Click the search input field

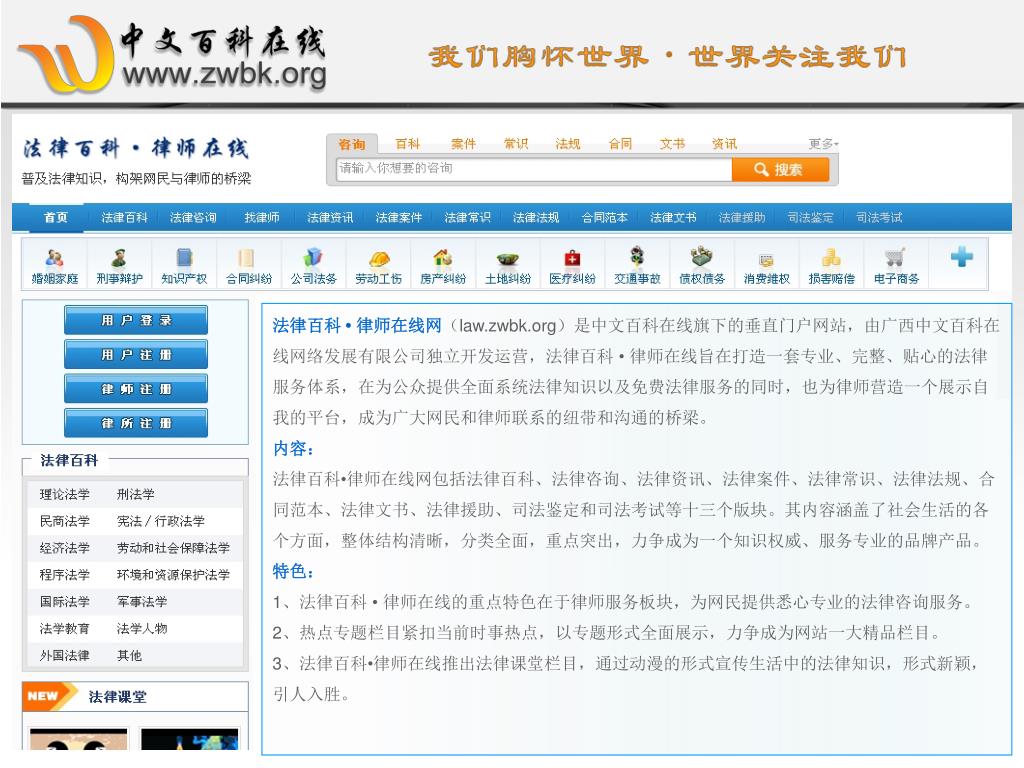534,169
